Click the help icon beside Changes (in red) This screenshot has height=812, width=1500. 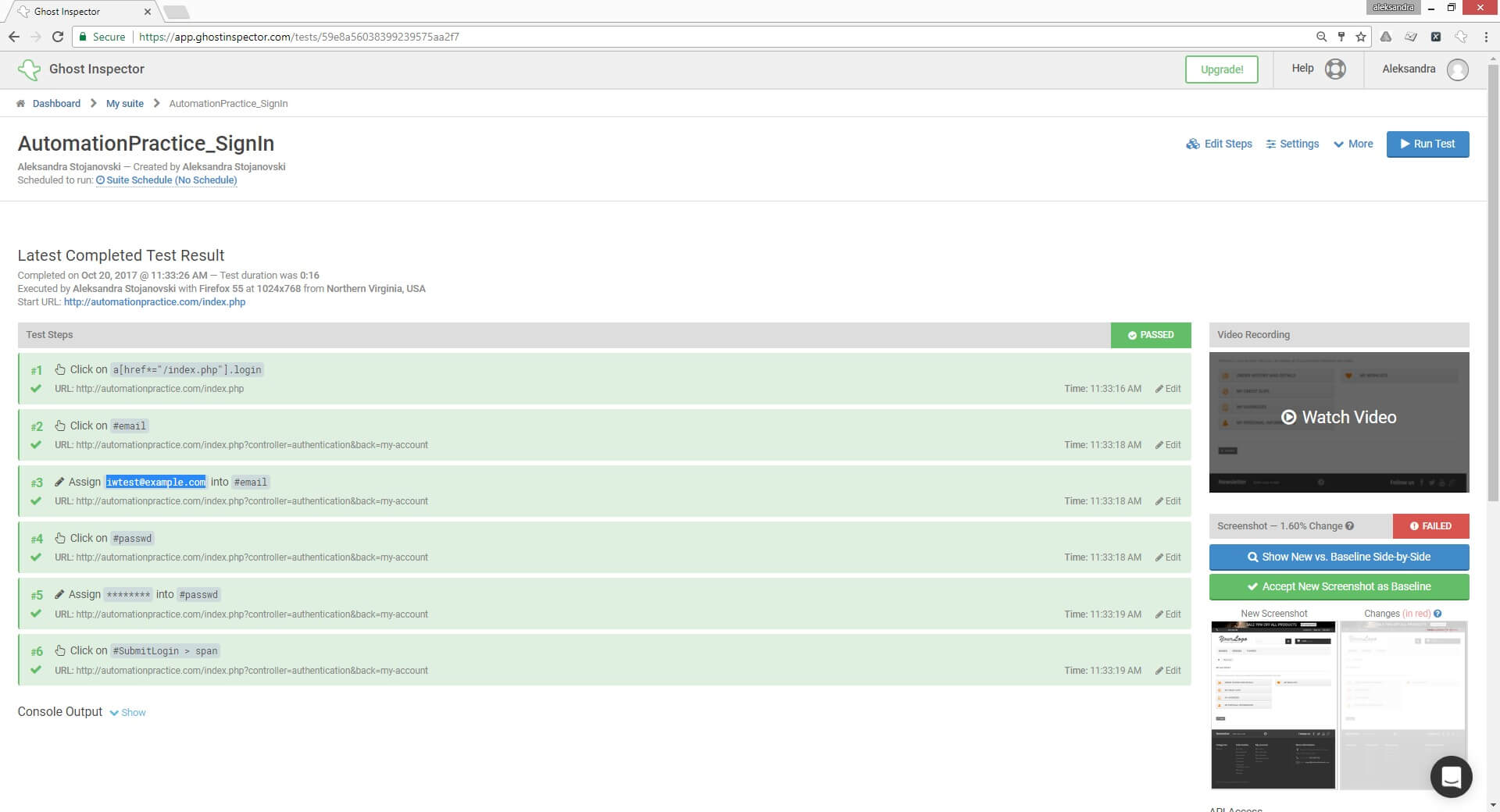(x=1437, y=614)
